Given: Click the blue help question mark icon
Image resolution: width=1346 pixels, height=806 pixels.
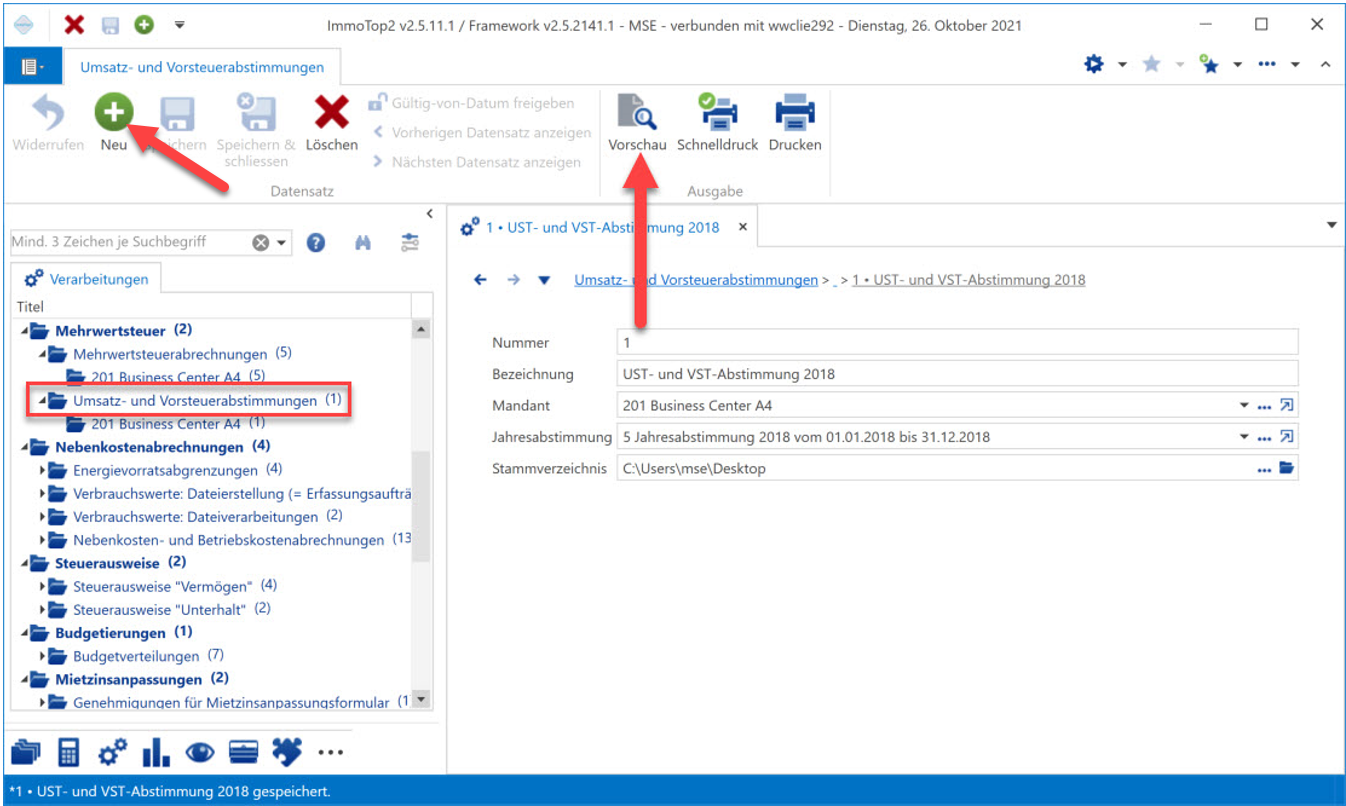Looking at the screenshot, I should 316,242.
